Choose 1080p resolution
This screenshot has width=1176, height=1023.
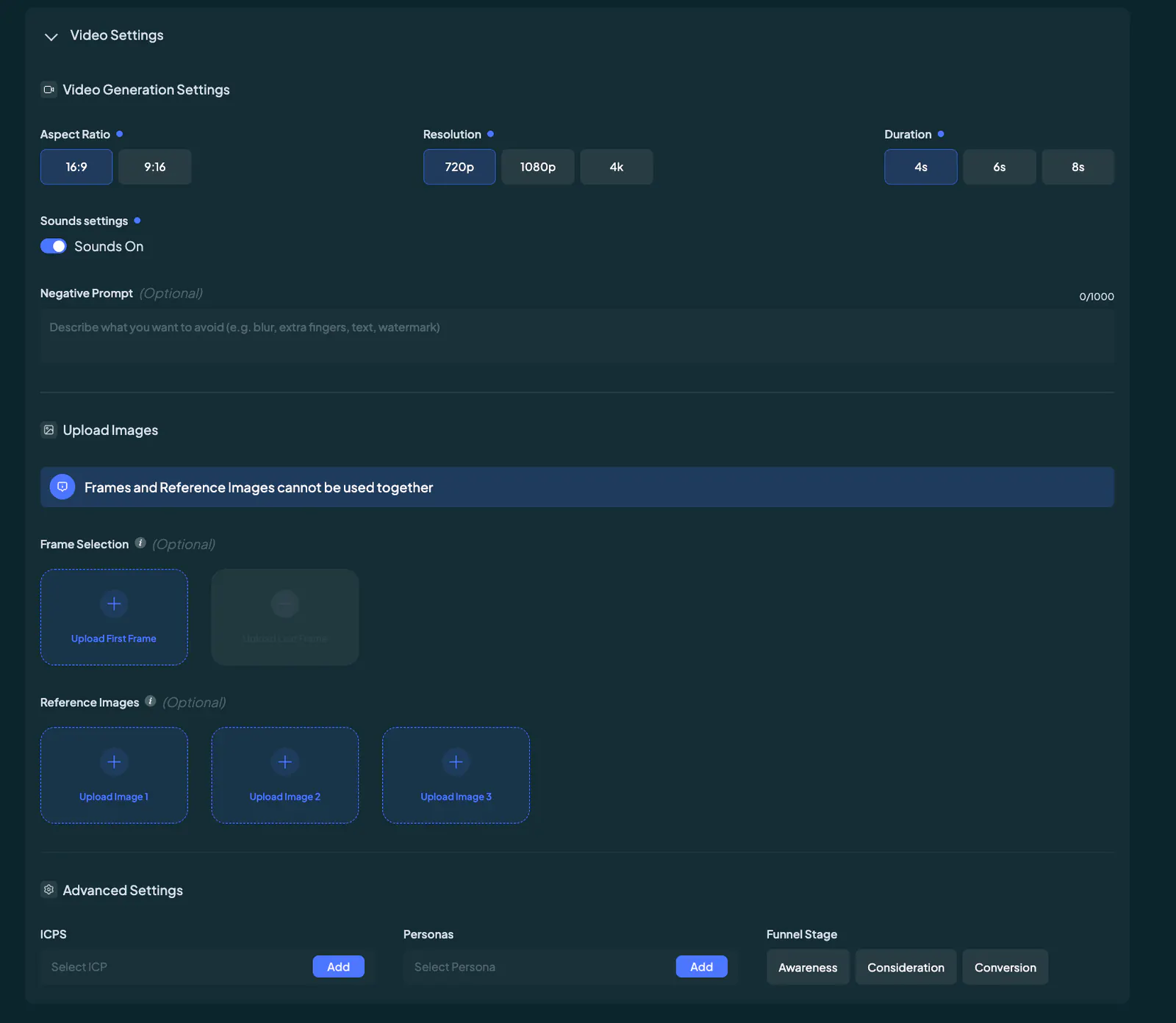tap(538, 167)
